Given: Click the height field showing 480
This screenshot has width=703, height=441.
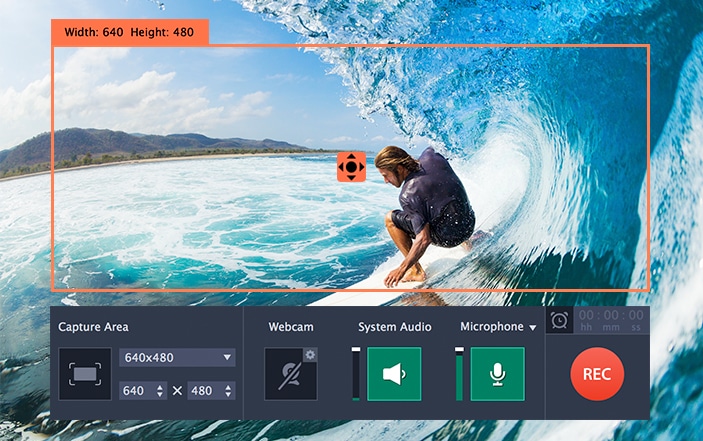Looking at the screenshot, I should [x=203, y=390].
